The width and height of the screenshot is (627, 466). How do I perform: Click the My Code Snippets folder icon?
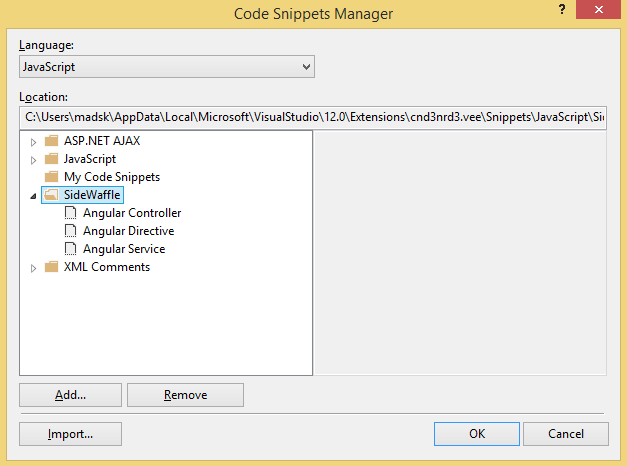point(52,177)
